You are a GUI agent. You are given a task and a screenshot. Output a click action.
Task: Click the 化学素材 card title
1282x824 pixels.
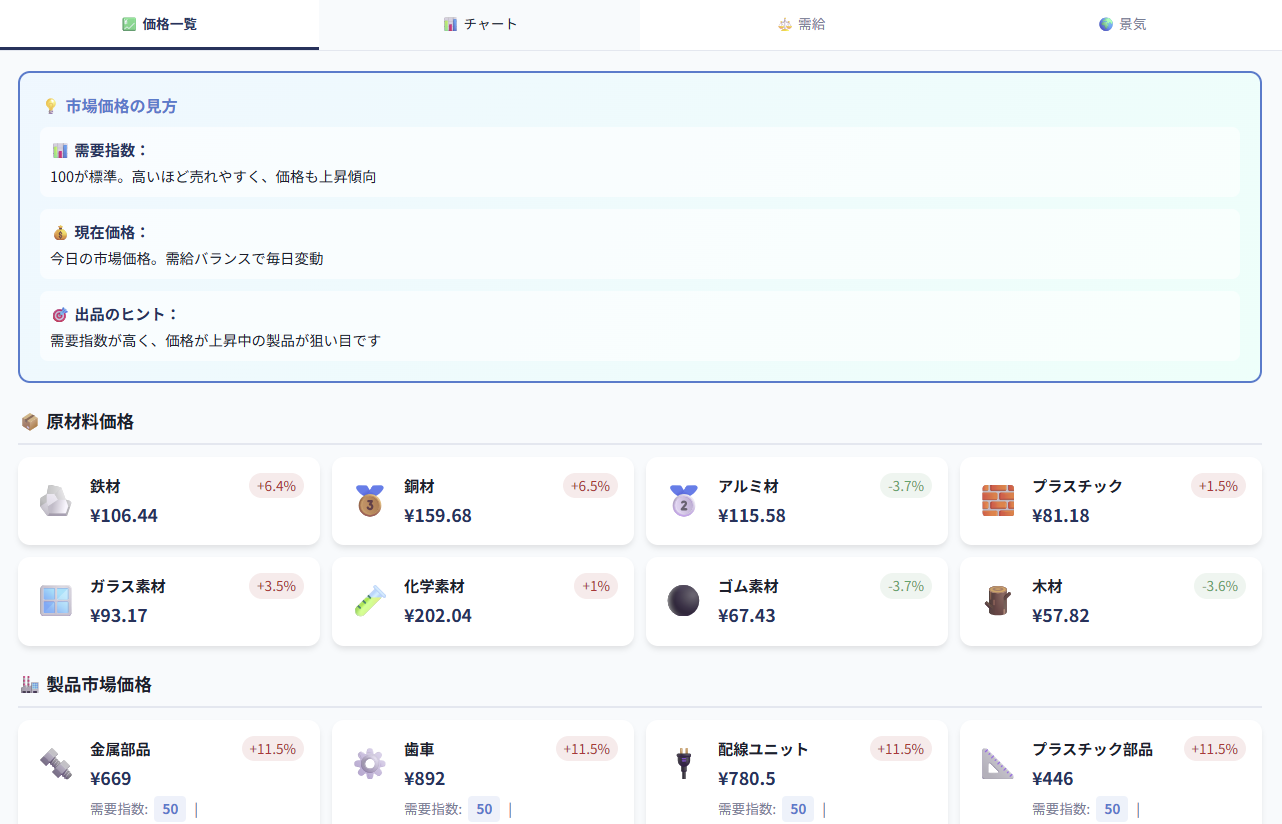pos(434,587)
